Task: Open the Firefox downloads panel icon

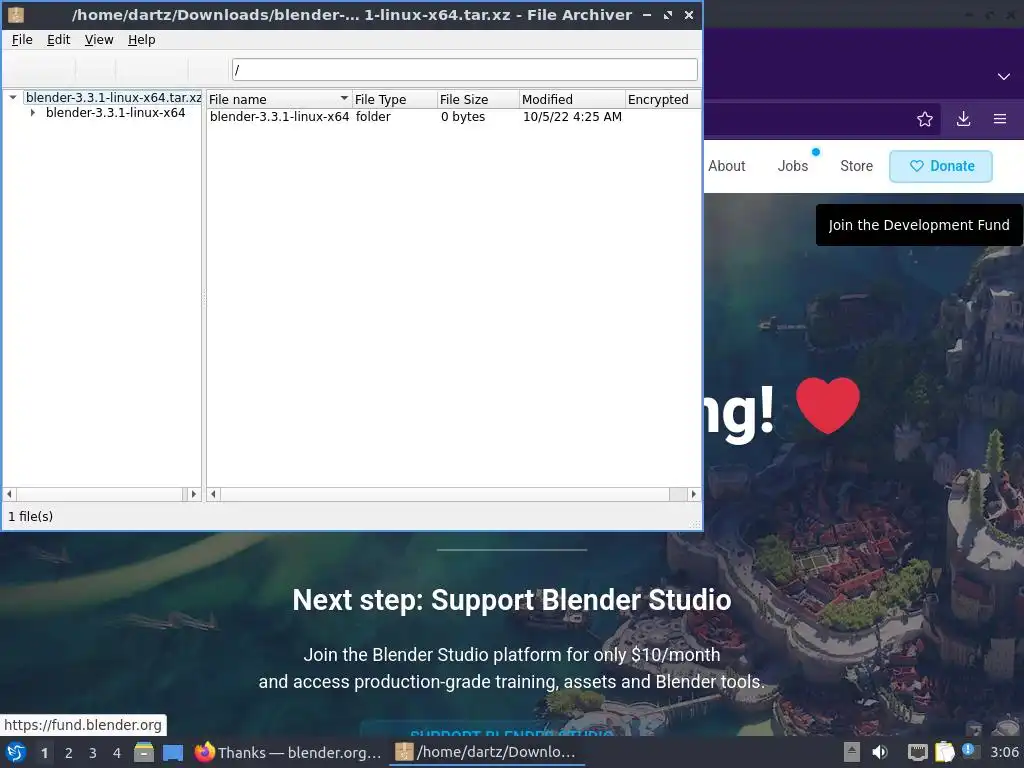Action: pos(963,119)
